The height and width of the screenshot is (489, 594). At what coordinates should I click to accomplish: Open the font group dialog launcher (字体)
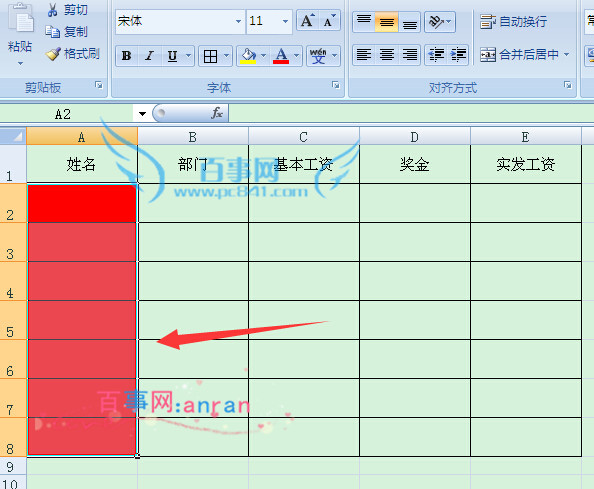click(x=335, y=85)
